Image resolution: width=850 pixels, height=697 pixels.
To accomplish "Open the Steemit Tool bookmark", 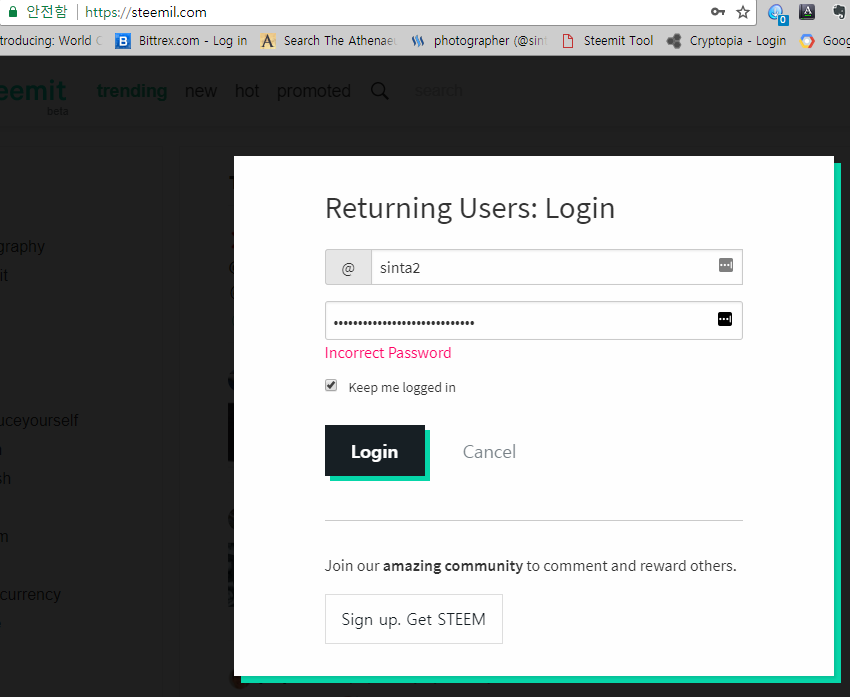I will coord(607,41).
